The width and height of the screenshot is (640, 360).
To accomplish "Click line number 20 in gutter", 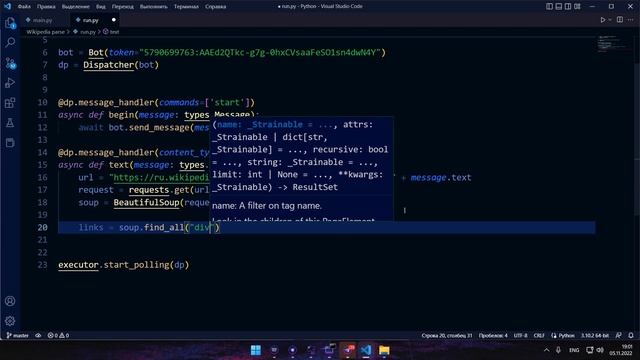I will click(x=42, y=227).
